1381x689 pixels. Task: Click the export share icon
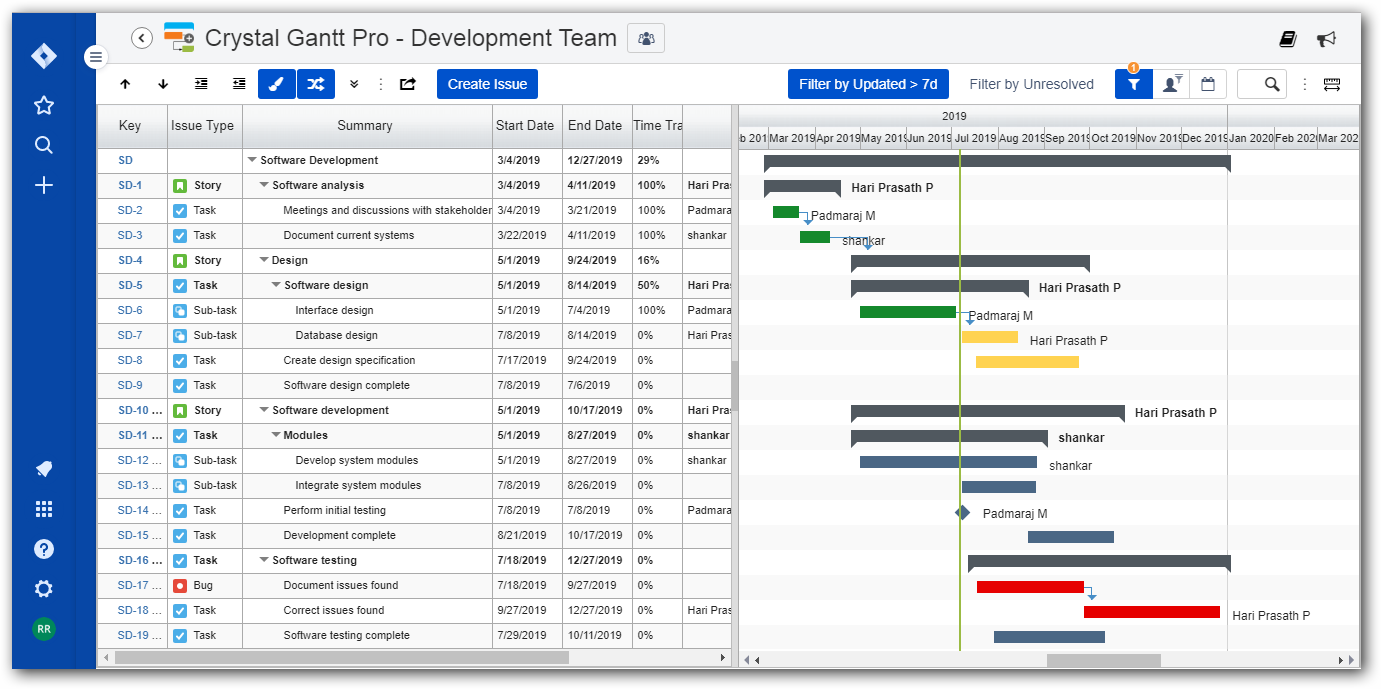(408, 84)
